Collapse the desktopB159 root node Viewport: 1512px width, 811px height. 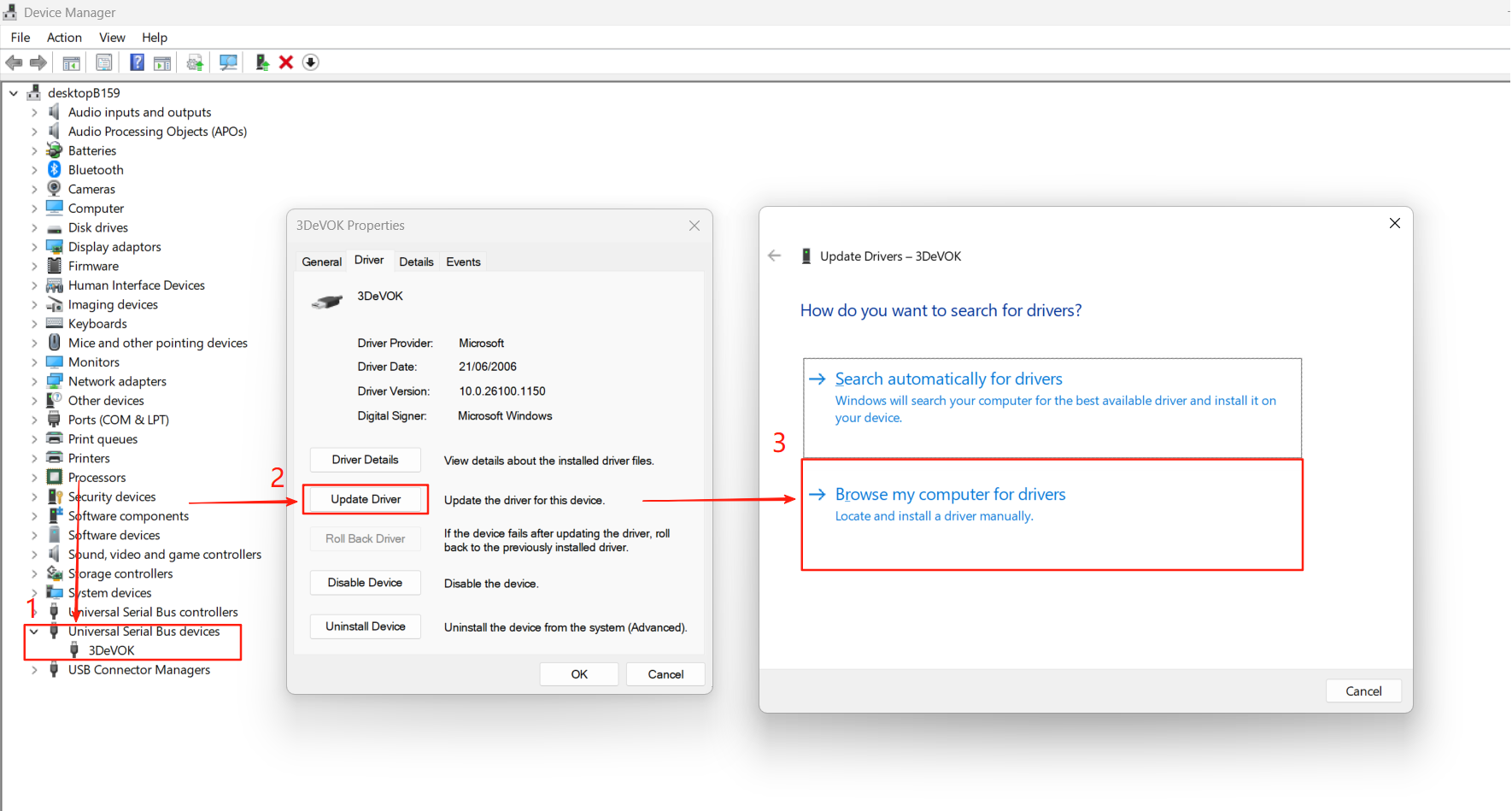click(14, 92)
